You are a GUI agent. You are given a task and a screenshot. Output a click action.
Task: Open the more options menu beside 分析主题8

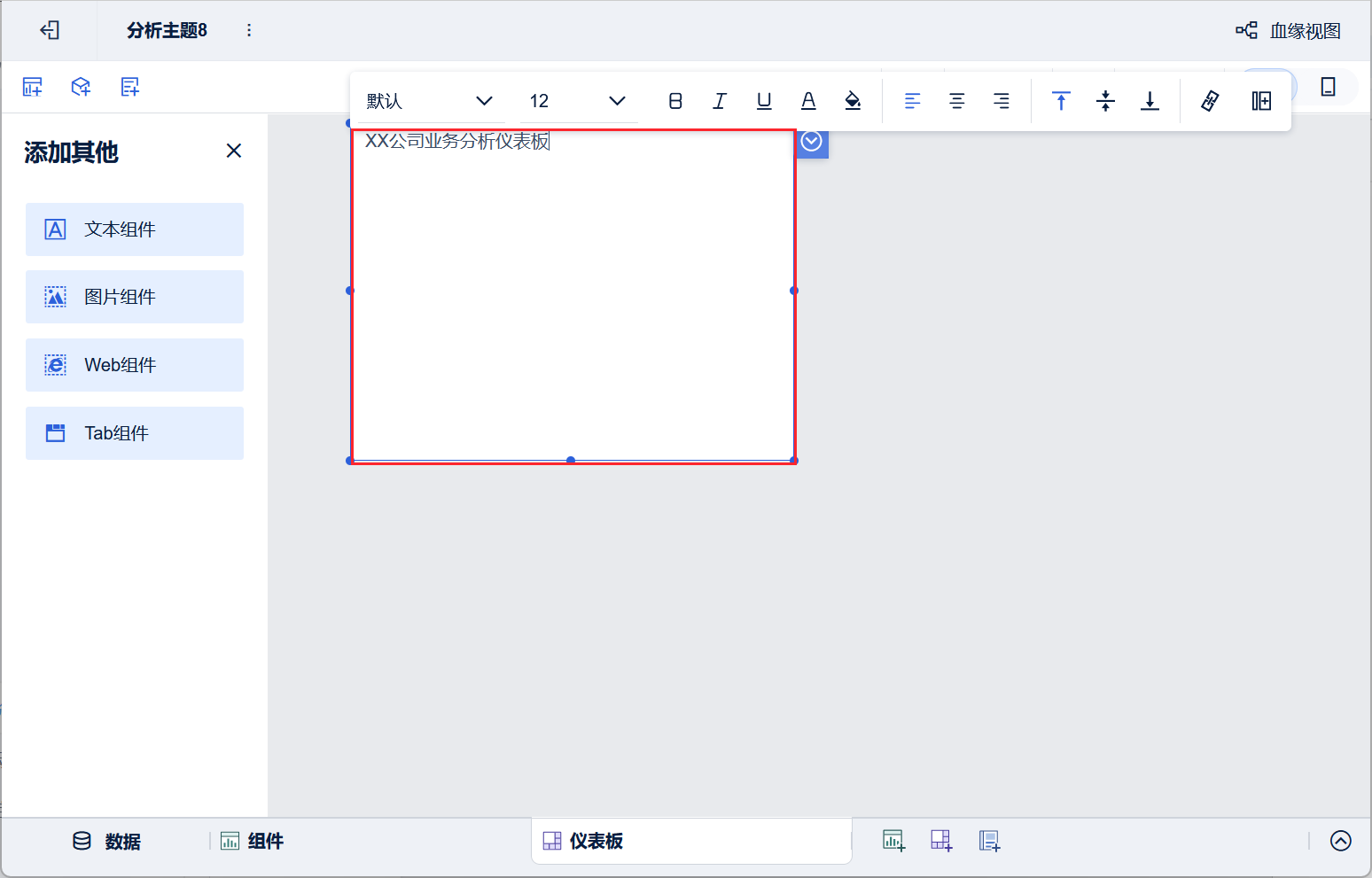[249, 30]
